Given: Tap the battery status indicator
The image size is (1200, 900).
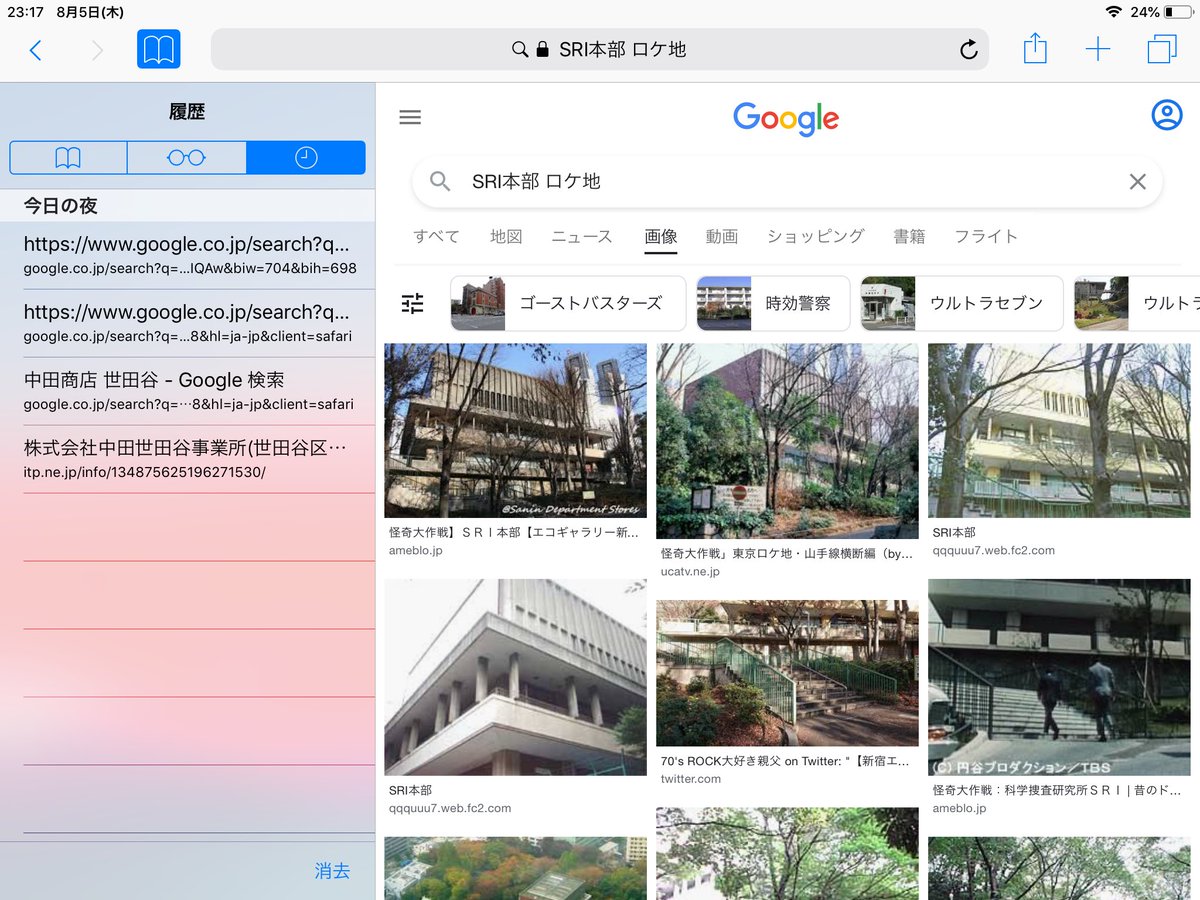Looking at the screenshot, I should click(1178, 12).
